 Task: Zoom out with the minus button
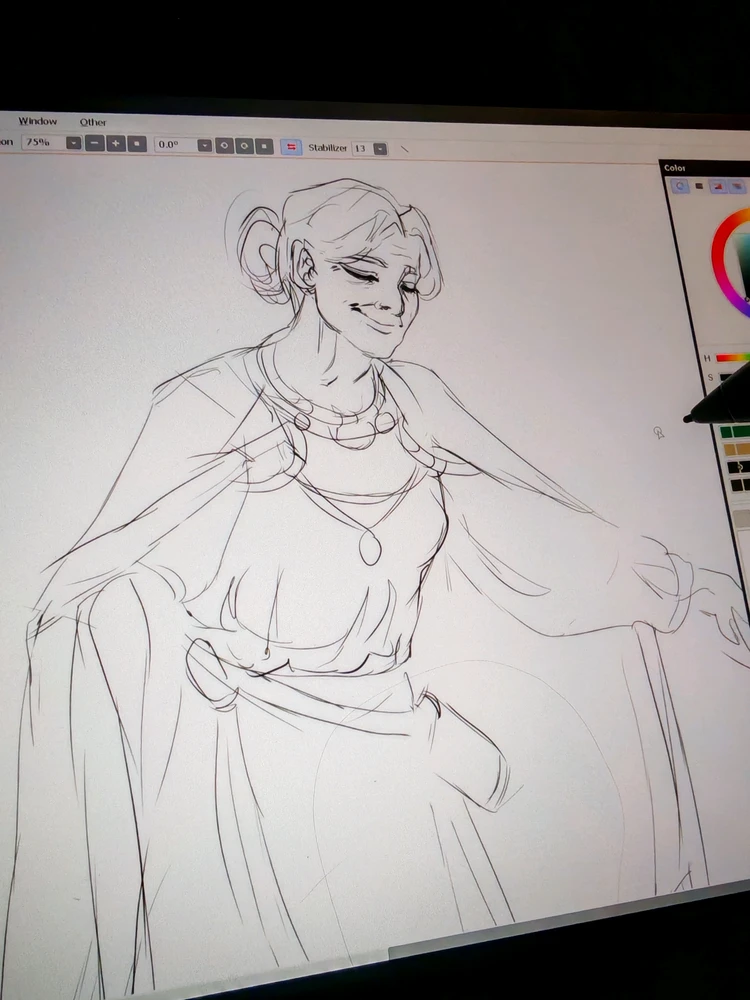94,143
